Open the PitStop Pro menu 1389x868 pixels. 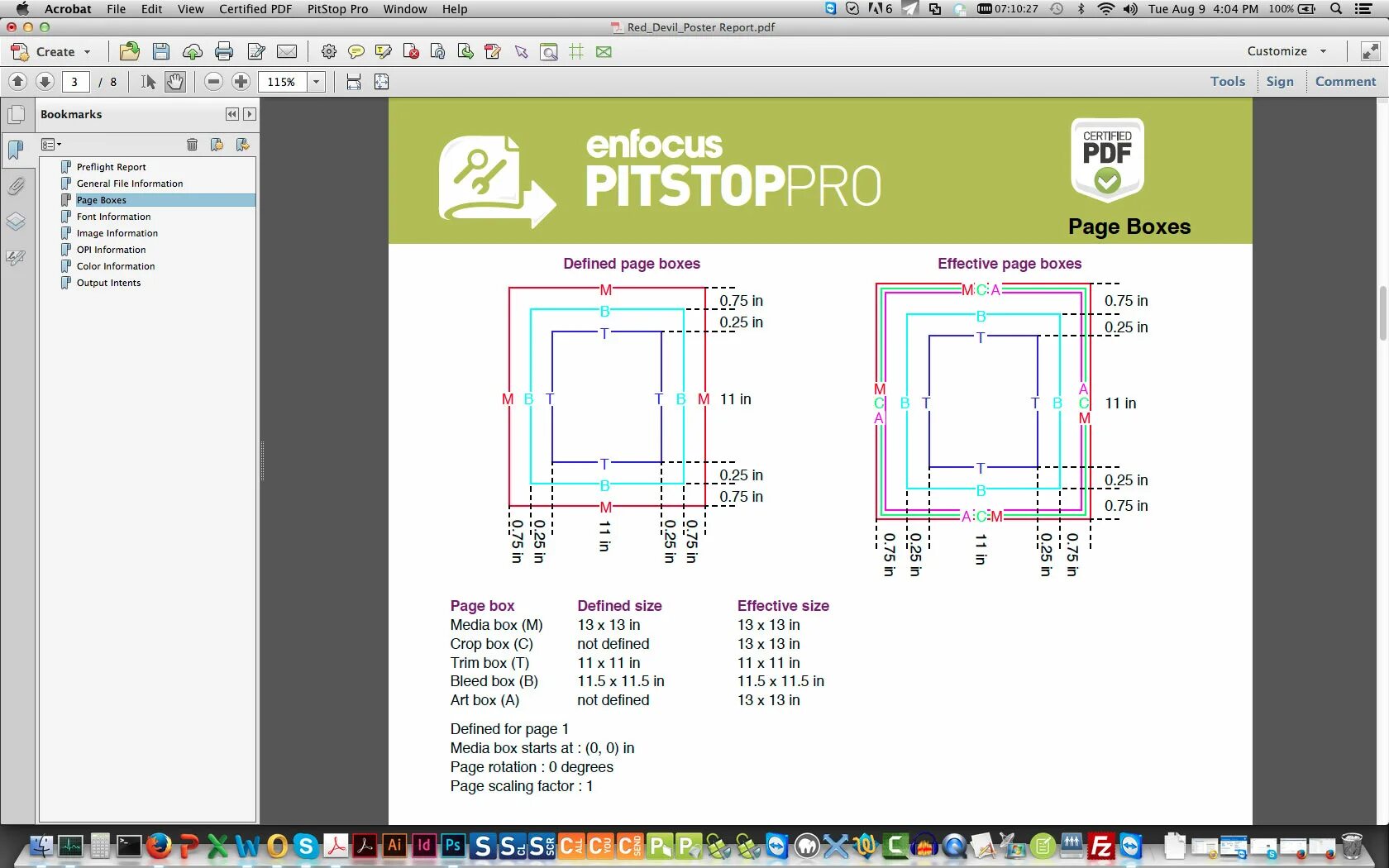pos(337,9)
